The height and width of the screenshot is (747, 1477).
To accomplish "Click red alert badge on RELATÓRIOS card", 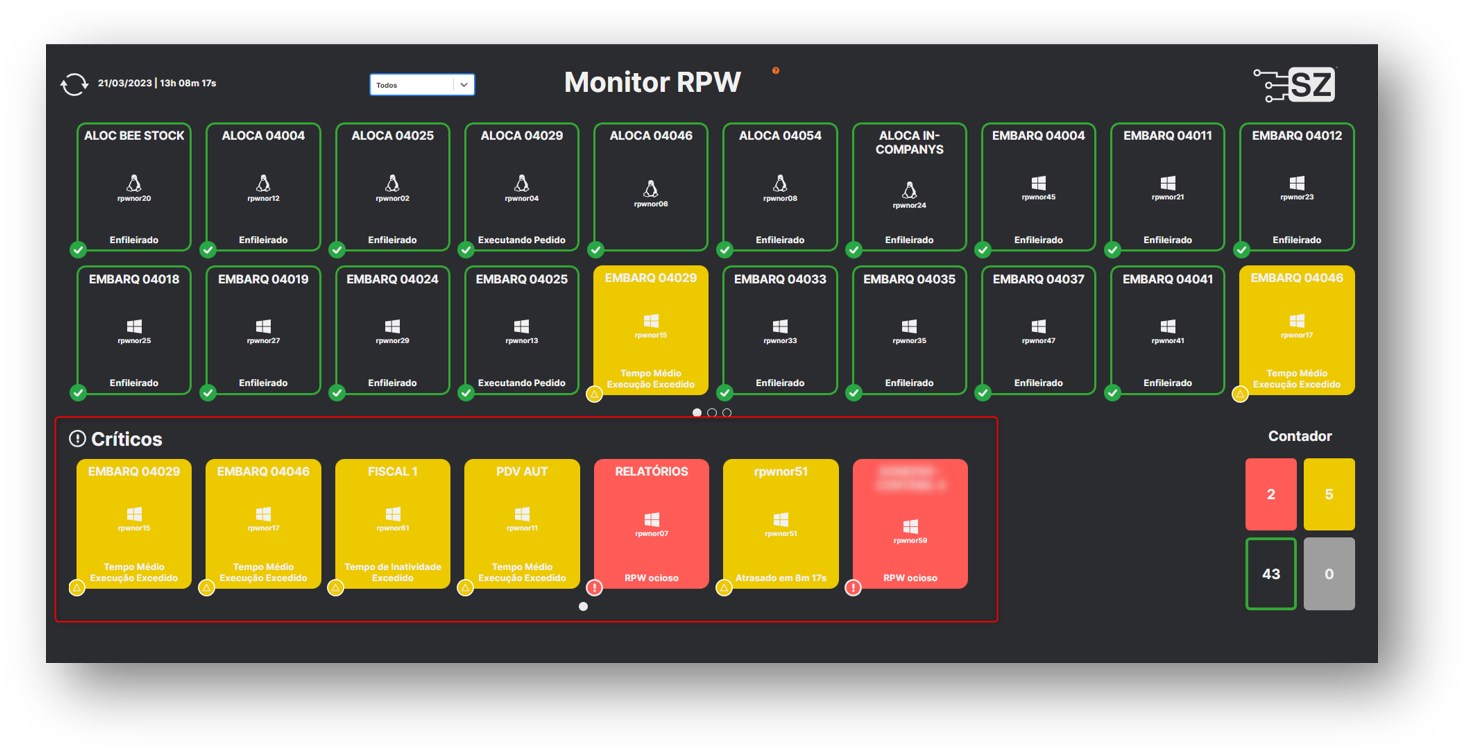I will coord(595,588).
